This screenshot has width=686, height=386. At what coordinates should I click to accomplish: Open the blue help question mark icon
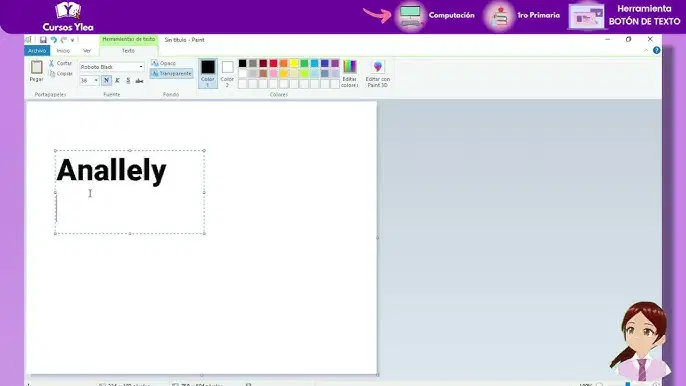coord(656,50)
